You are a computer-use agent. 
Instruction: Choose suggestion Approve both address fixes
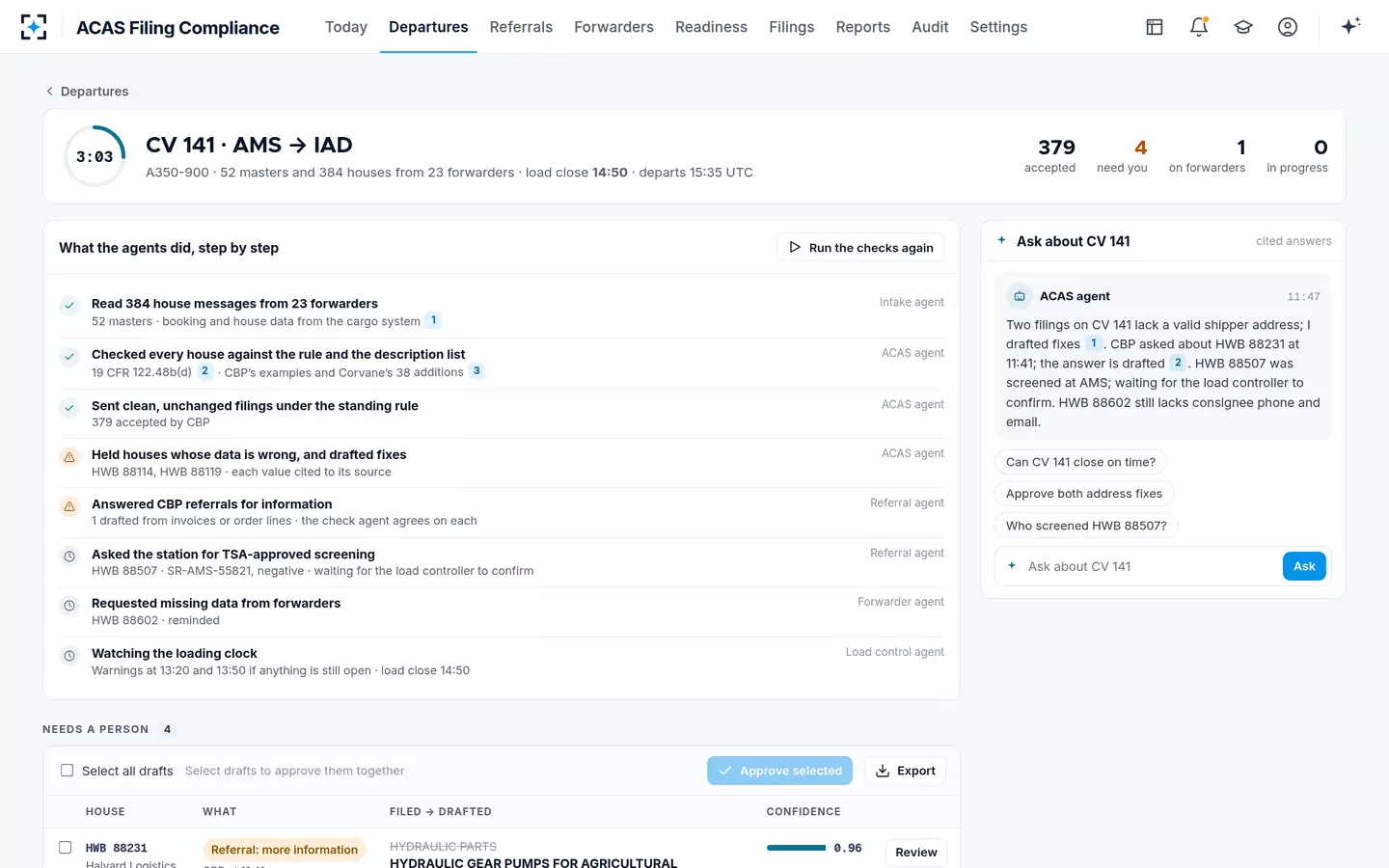(1084, 494)
